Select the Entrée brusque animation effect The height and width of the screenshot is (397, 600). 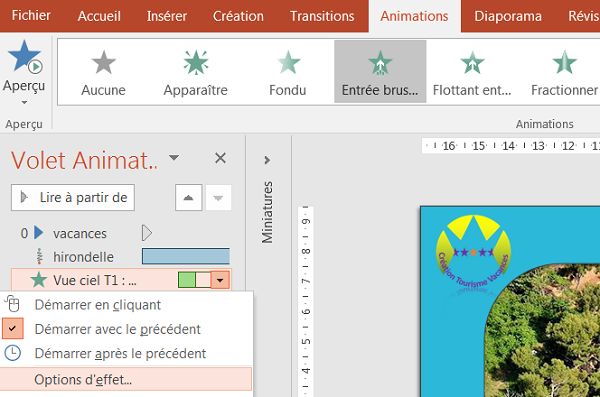click(380, 72)
